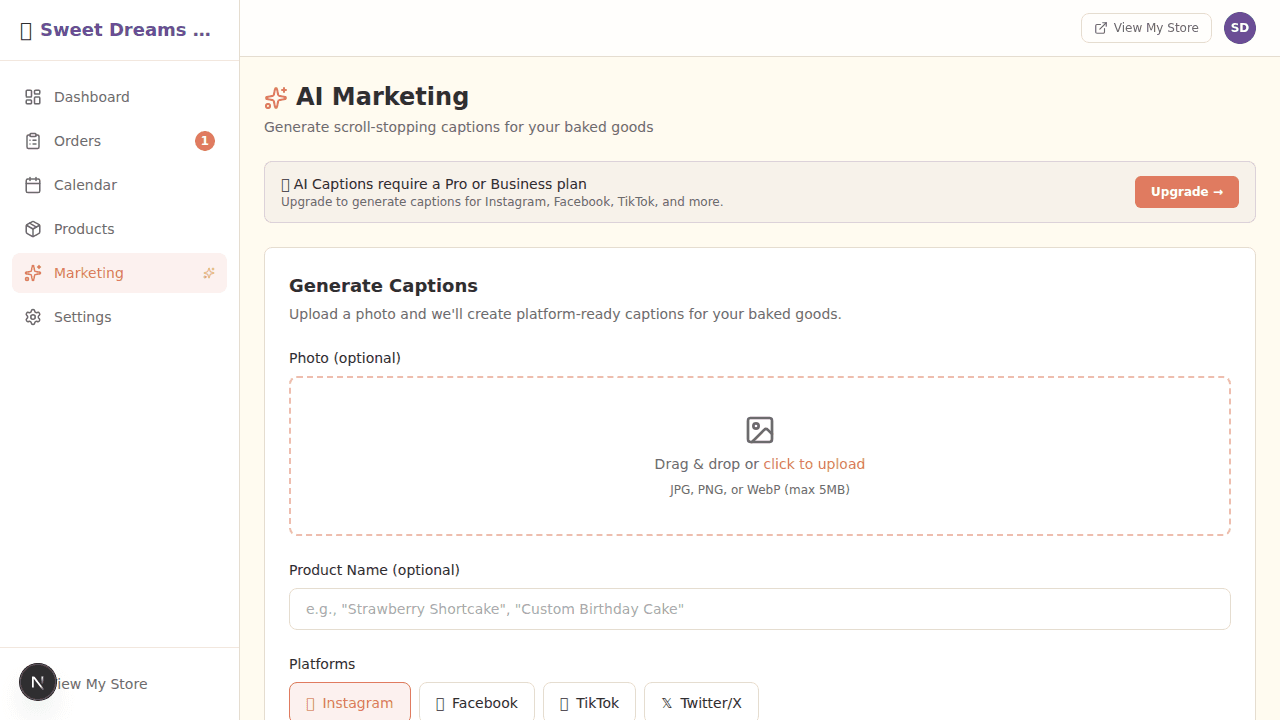Toggle the Twitter/X platform option

701,702
